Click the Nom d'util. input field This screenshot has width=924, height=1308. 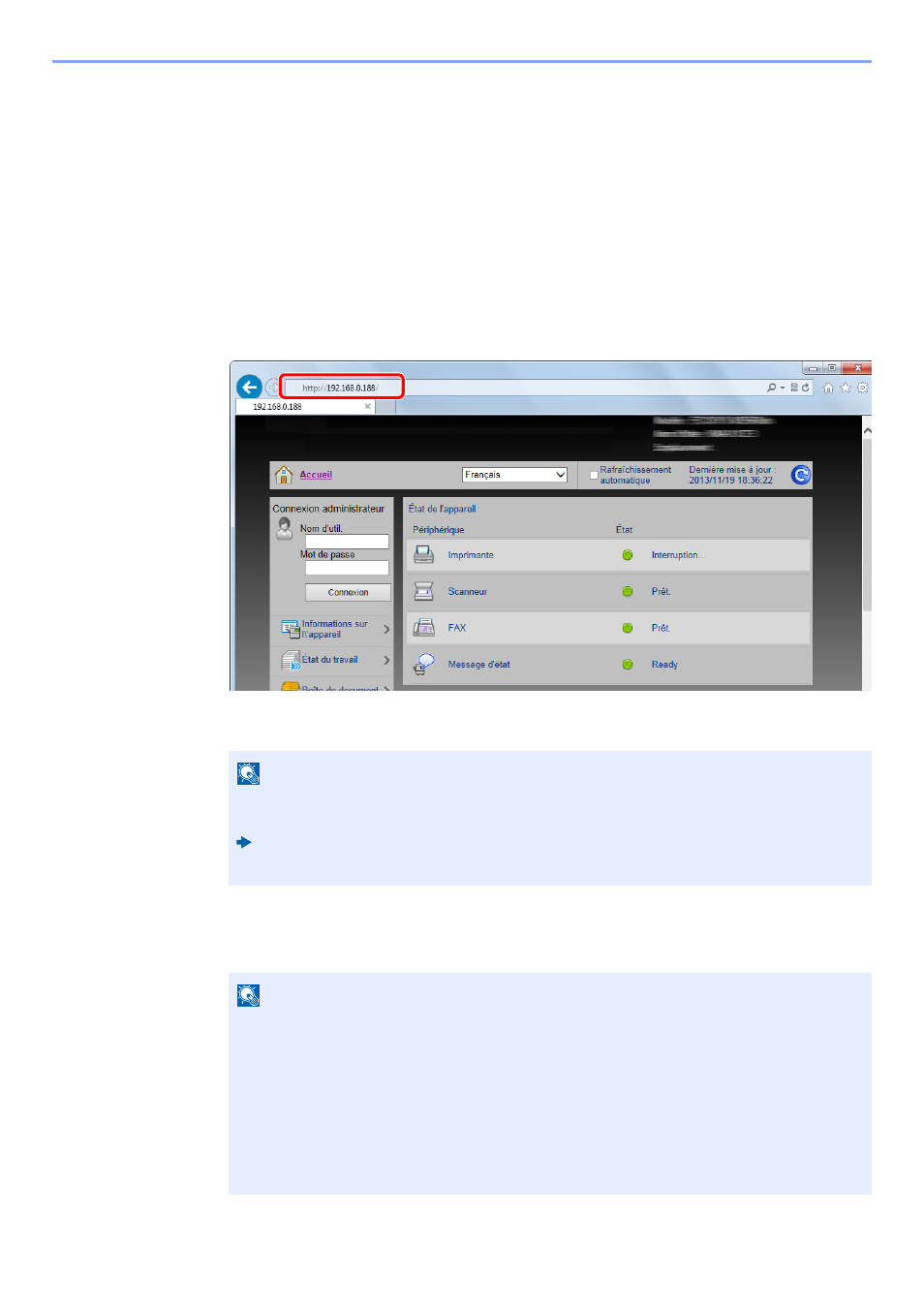[347, 542]
